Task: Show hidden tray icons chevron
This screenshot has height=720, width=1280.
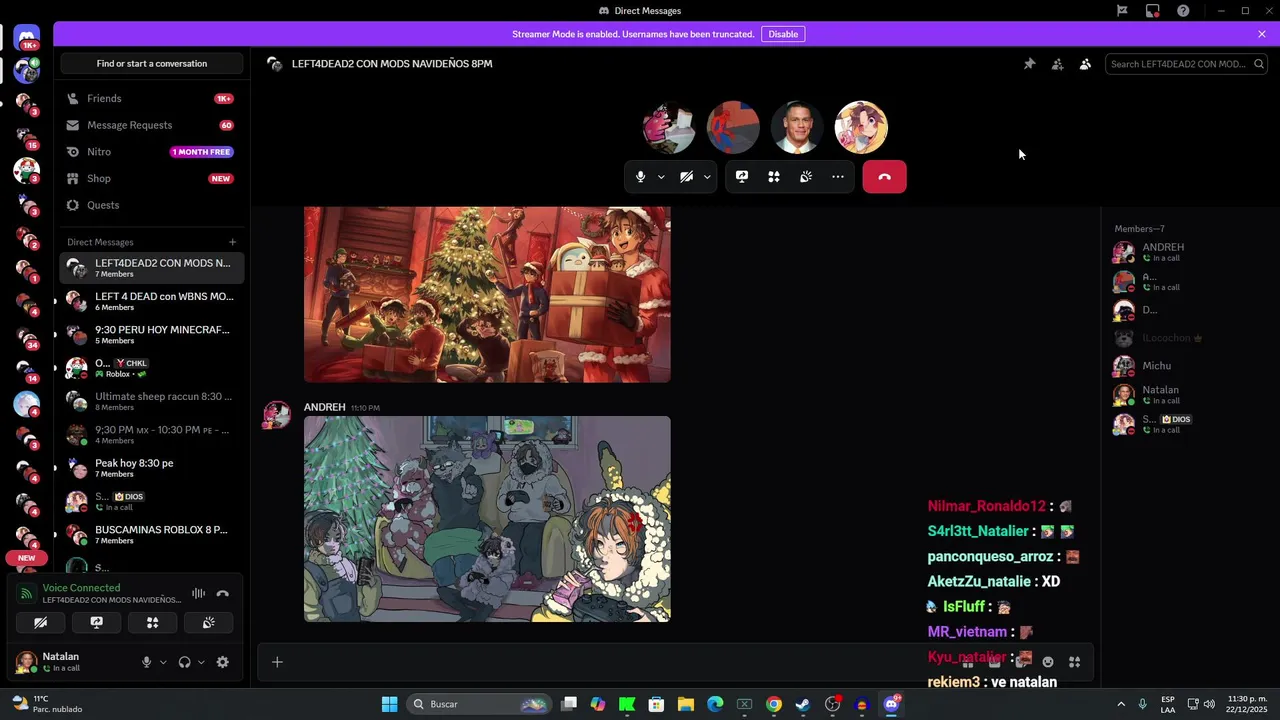Action: pyautogui.click(x=1120, y=704)
